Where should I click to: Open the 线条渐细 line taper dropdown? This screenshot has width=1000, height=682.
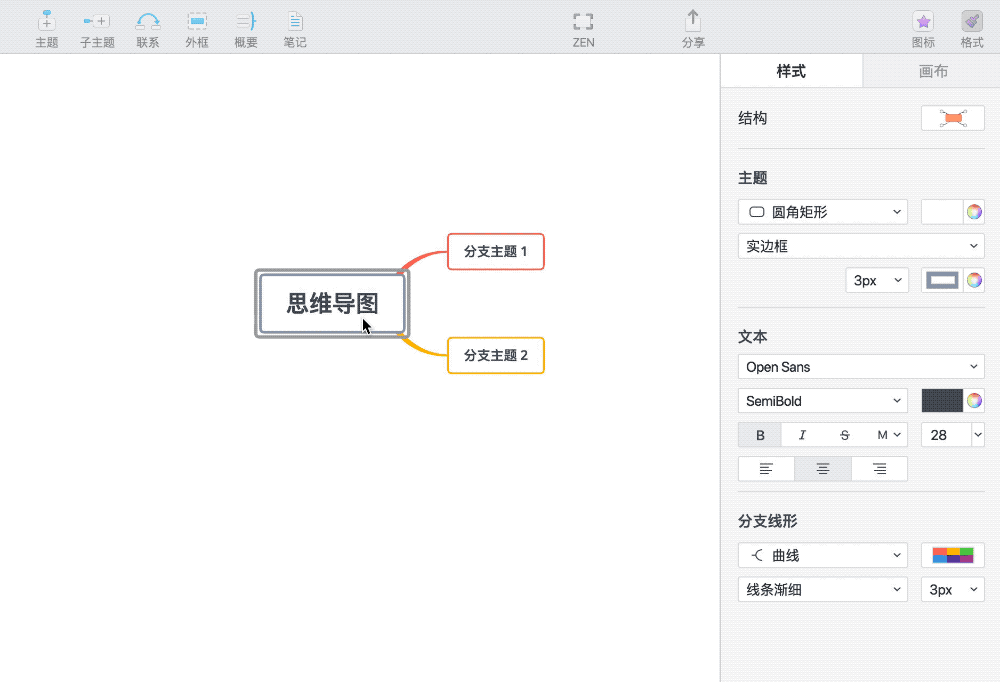(x=823, y=589)
